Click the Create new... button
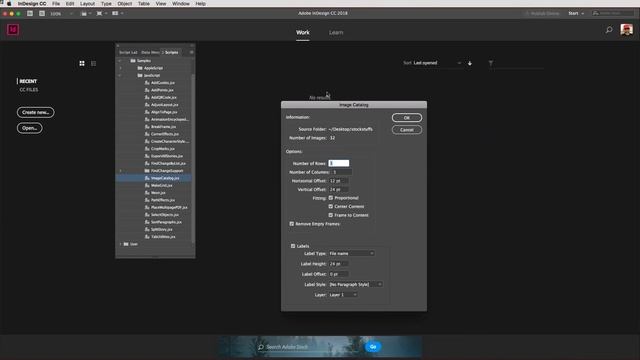The image size is (640, 360). click(36, 112)
